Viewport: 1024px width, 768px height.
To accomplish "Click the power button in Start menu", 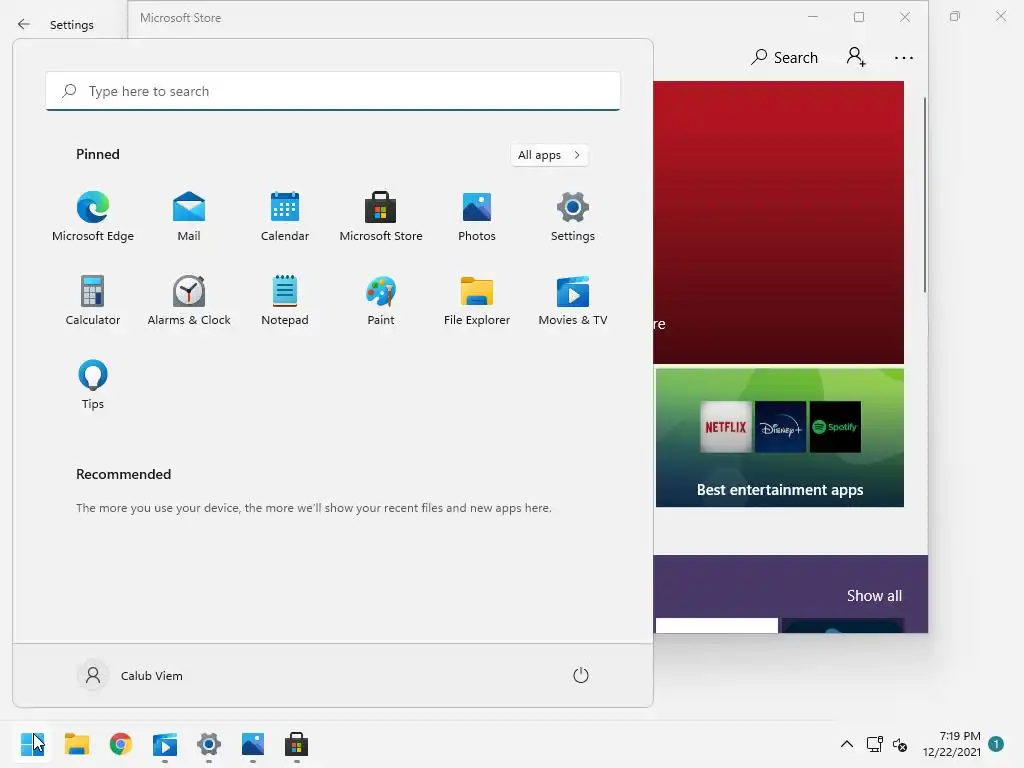I will pyautogui.click(x=581, y=675).
